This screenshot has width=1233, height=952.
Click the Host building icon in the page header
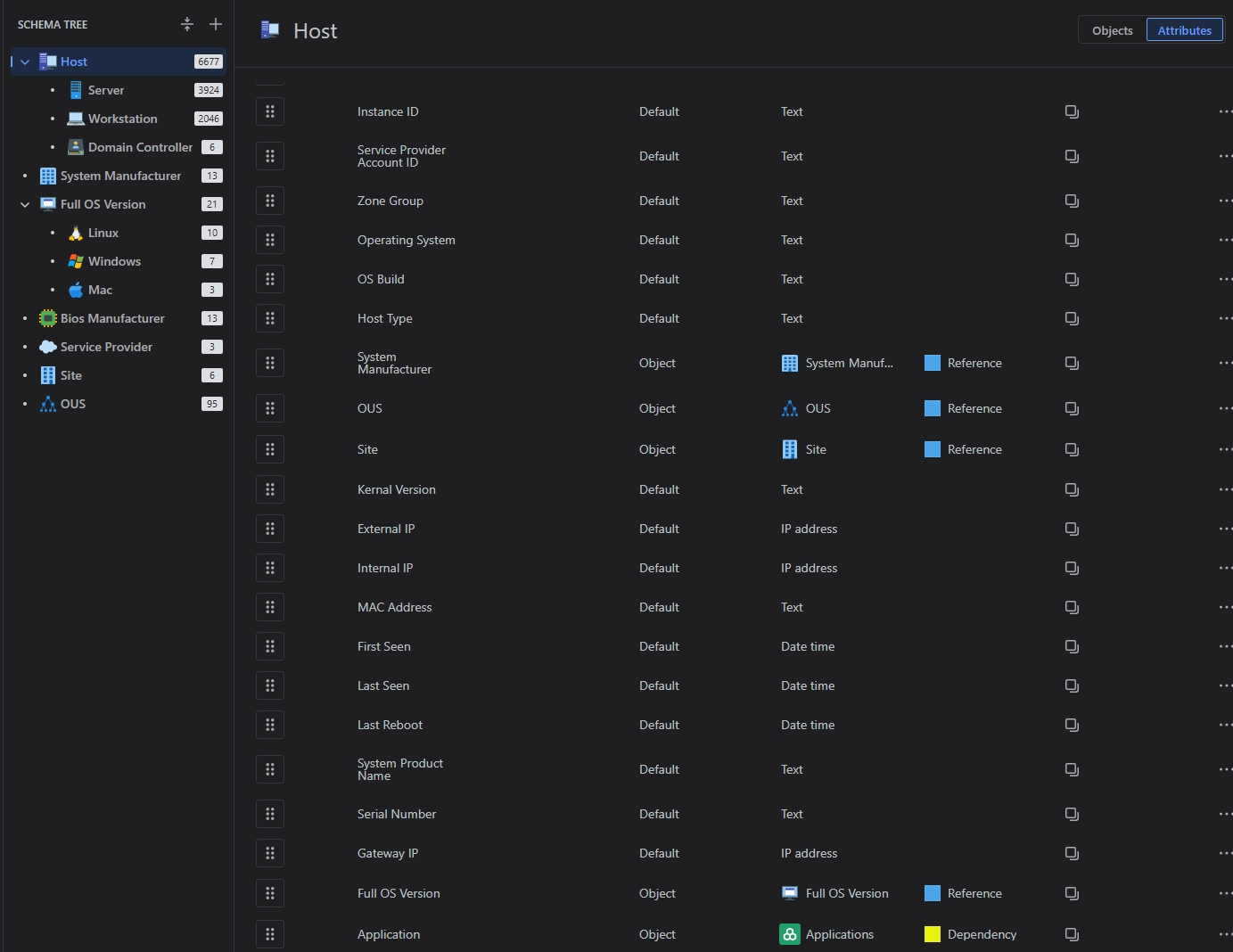[268, 29]
